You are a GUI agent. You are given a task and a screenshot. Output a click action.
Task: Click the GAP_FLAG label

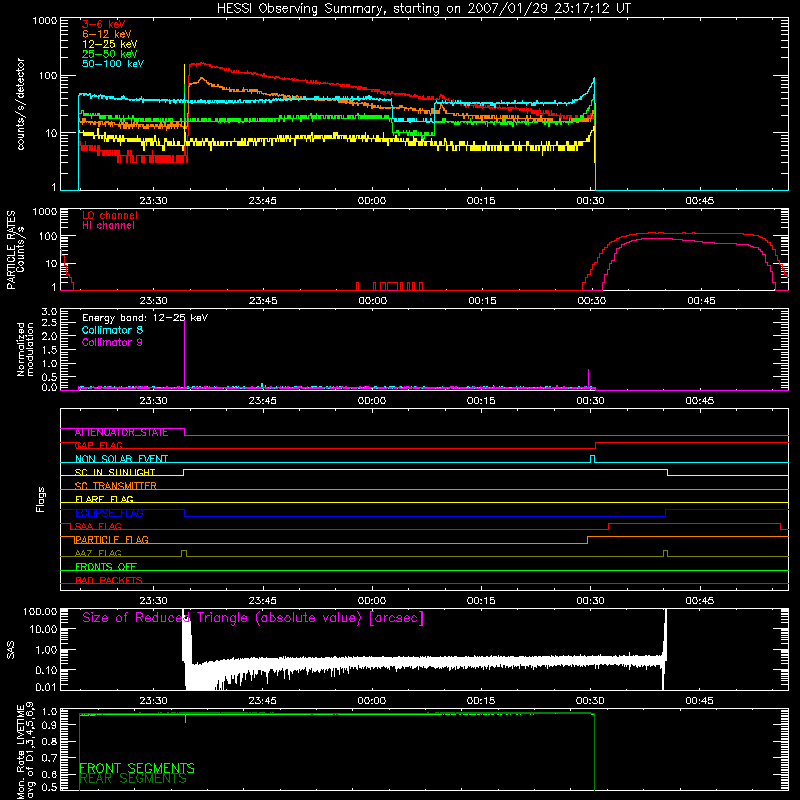[98, 445]
